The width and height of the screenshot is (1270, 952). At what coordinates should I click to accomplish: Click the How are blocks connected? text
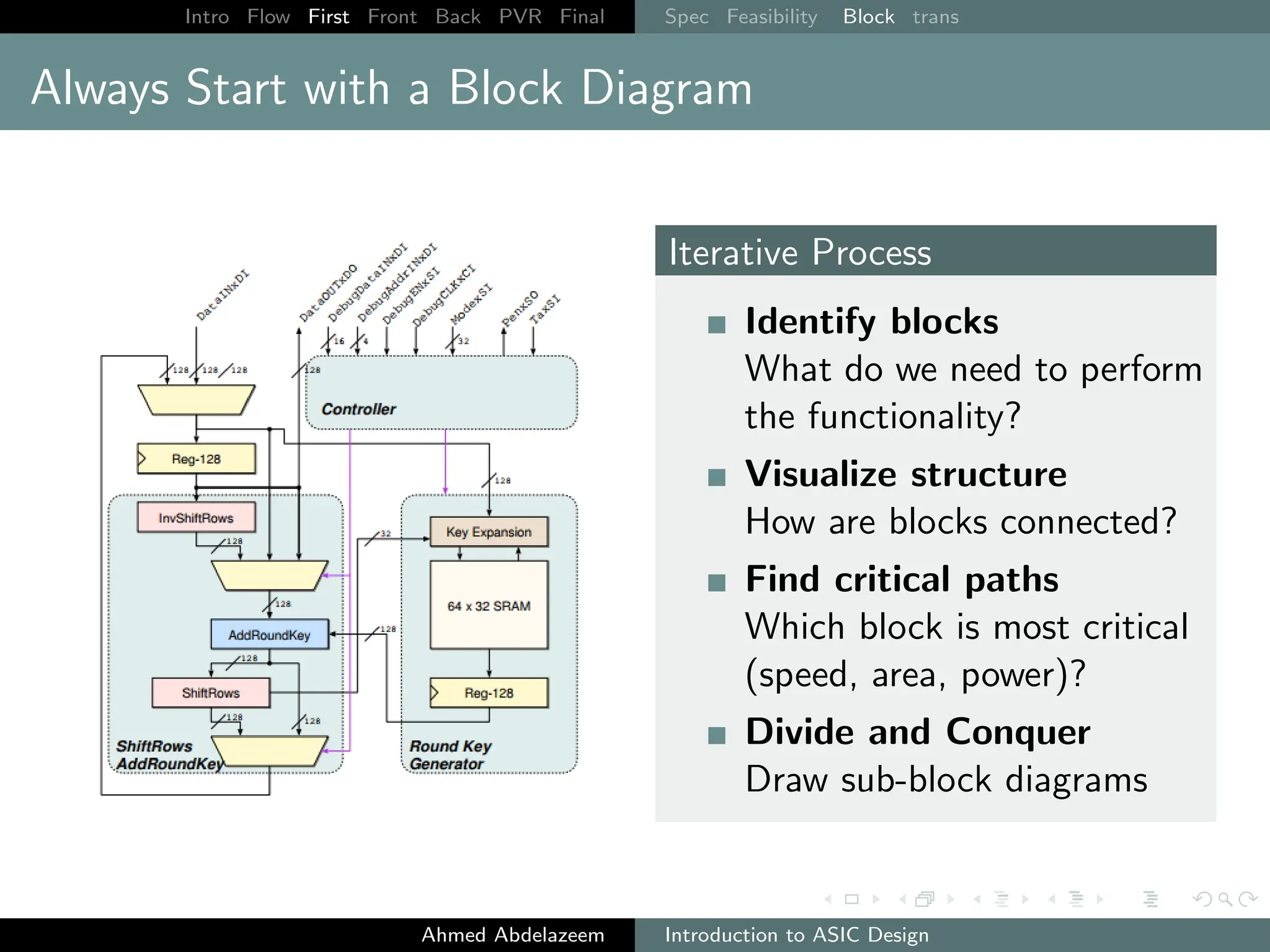coord(961,521)
